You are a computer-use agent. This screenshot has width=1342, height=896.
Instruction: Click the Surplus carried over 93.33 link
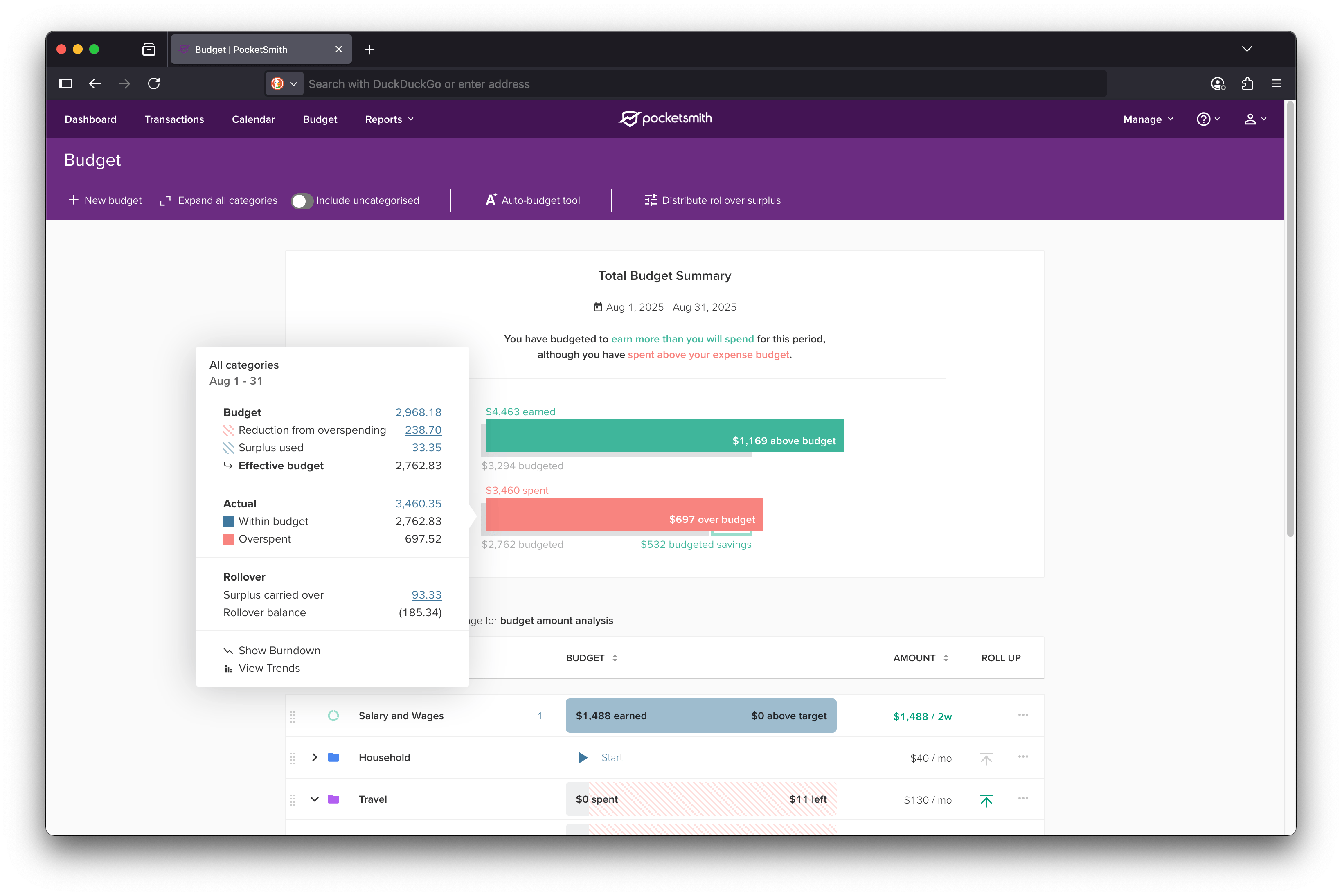pos(426,595)
